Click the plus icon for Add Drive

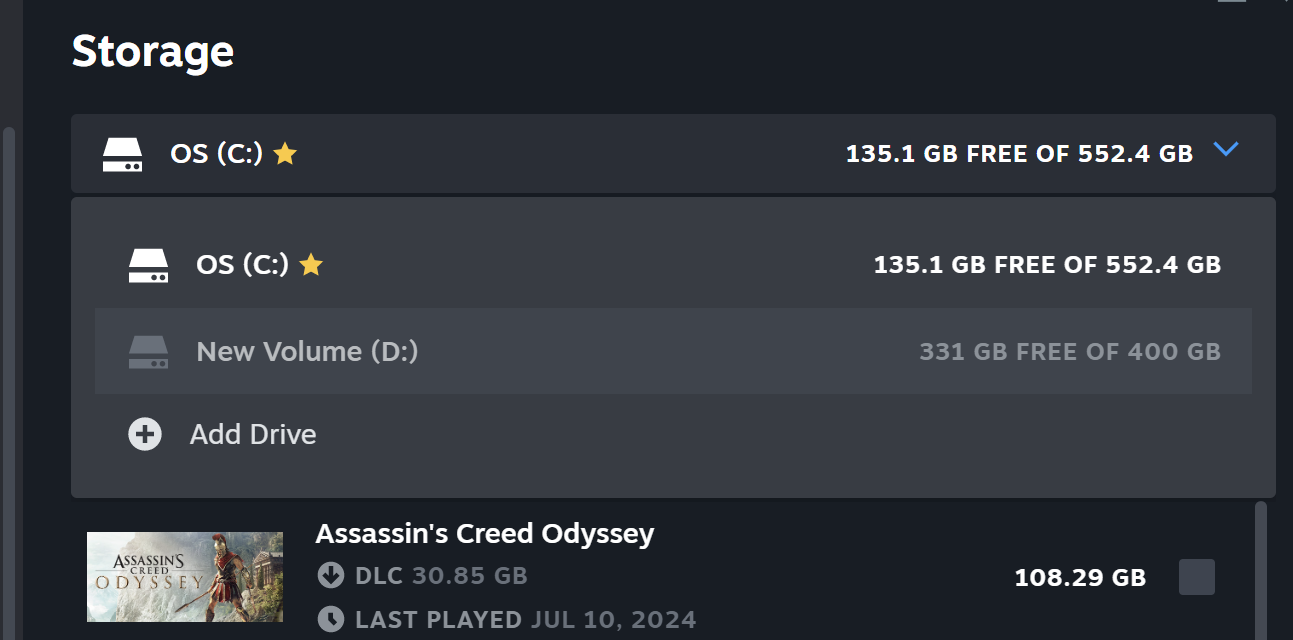145,434
